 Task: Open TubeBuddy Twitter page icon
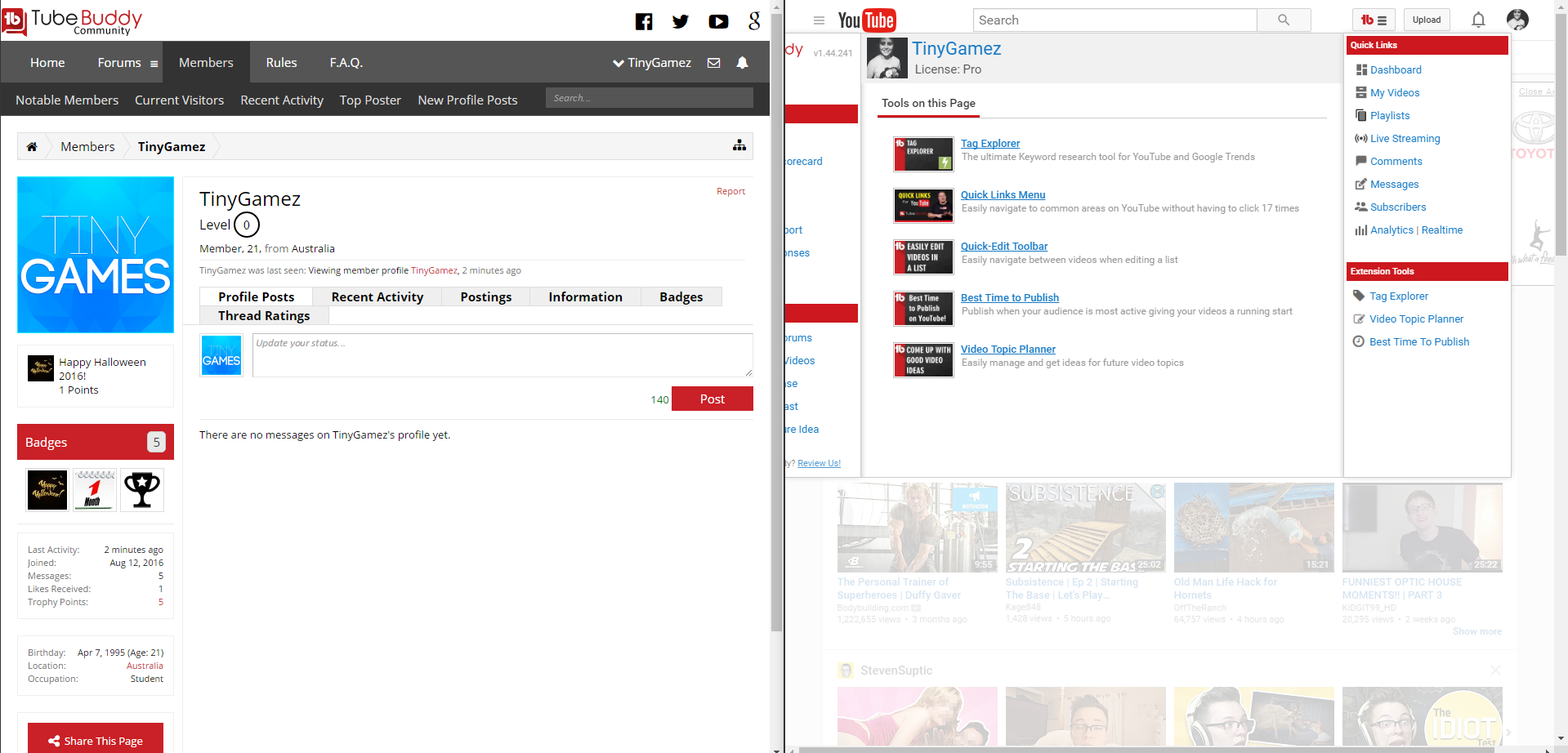point(681,21)
